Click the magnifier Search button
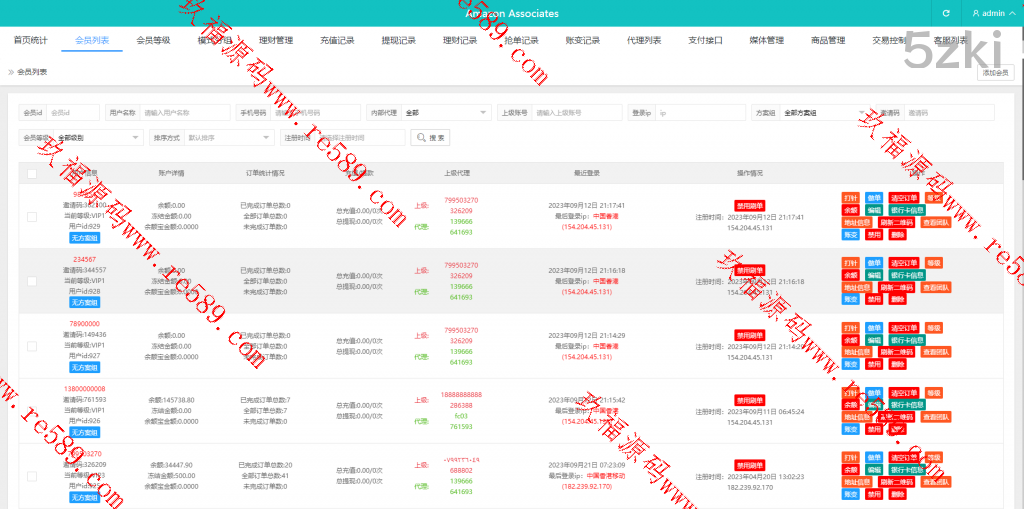The width and height of the screenshot is (1024, 509). click(431, 137)
